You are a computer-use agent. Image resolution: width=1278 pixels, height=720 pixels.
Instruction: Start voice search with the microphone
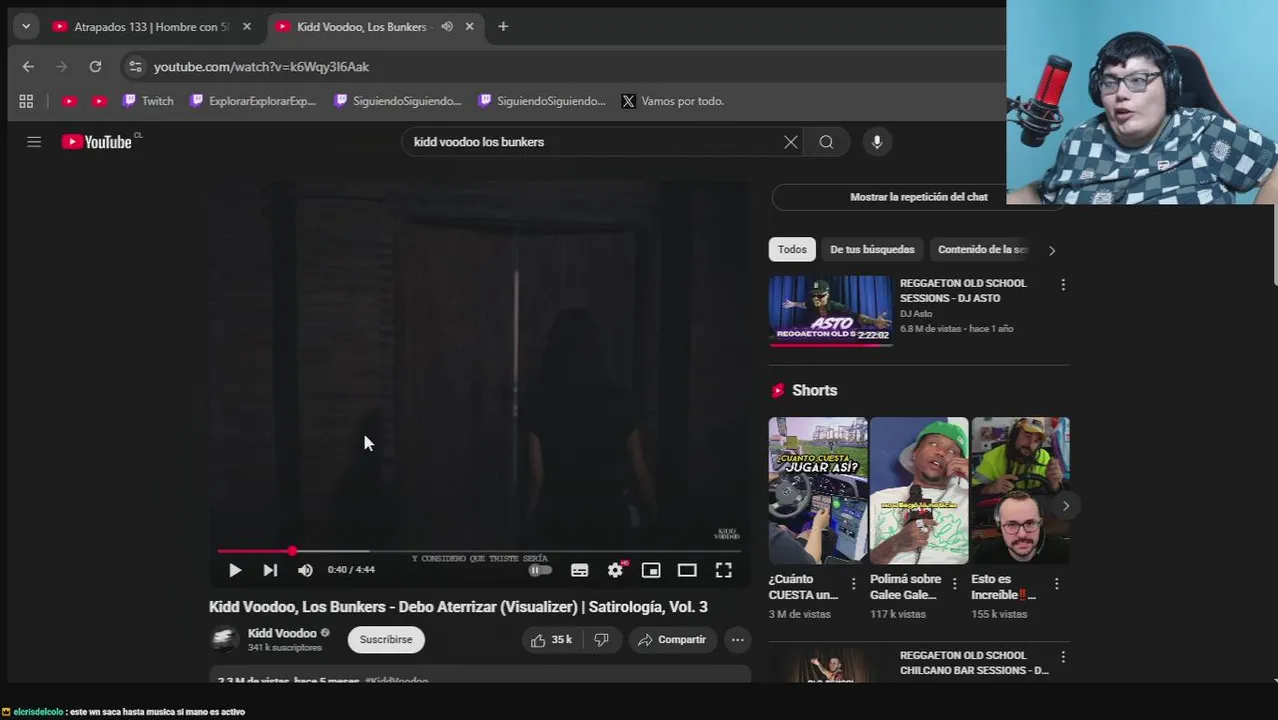tap(877, 142)
